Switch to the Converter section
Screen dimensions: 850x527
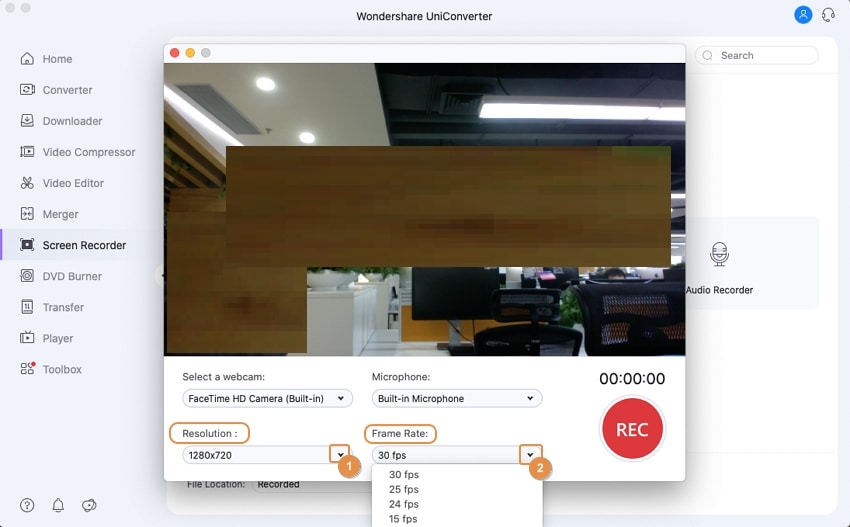(x=67, y=90)
